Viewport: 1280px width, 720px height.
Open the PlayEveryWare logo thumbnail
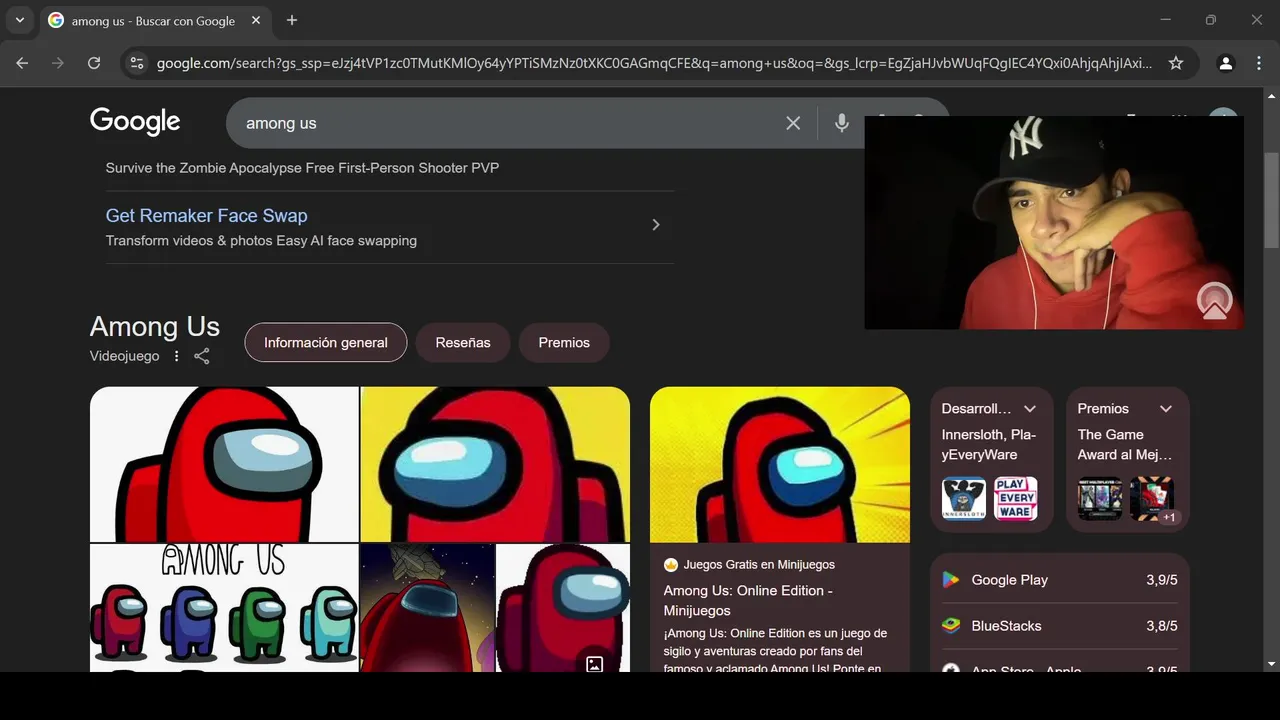tap(1016, 498)
